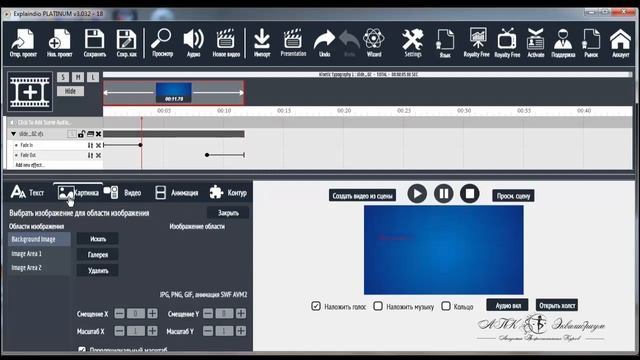Switch to the Видео tab
This screenshot has width=640, height=360.
[x=122, y=192]
